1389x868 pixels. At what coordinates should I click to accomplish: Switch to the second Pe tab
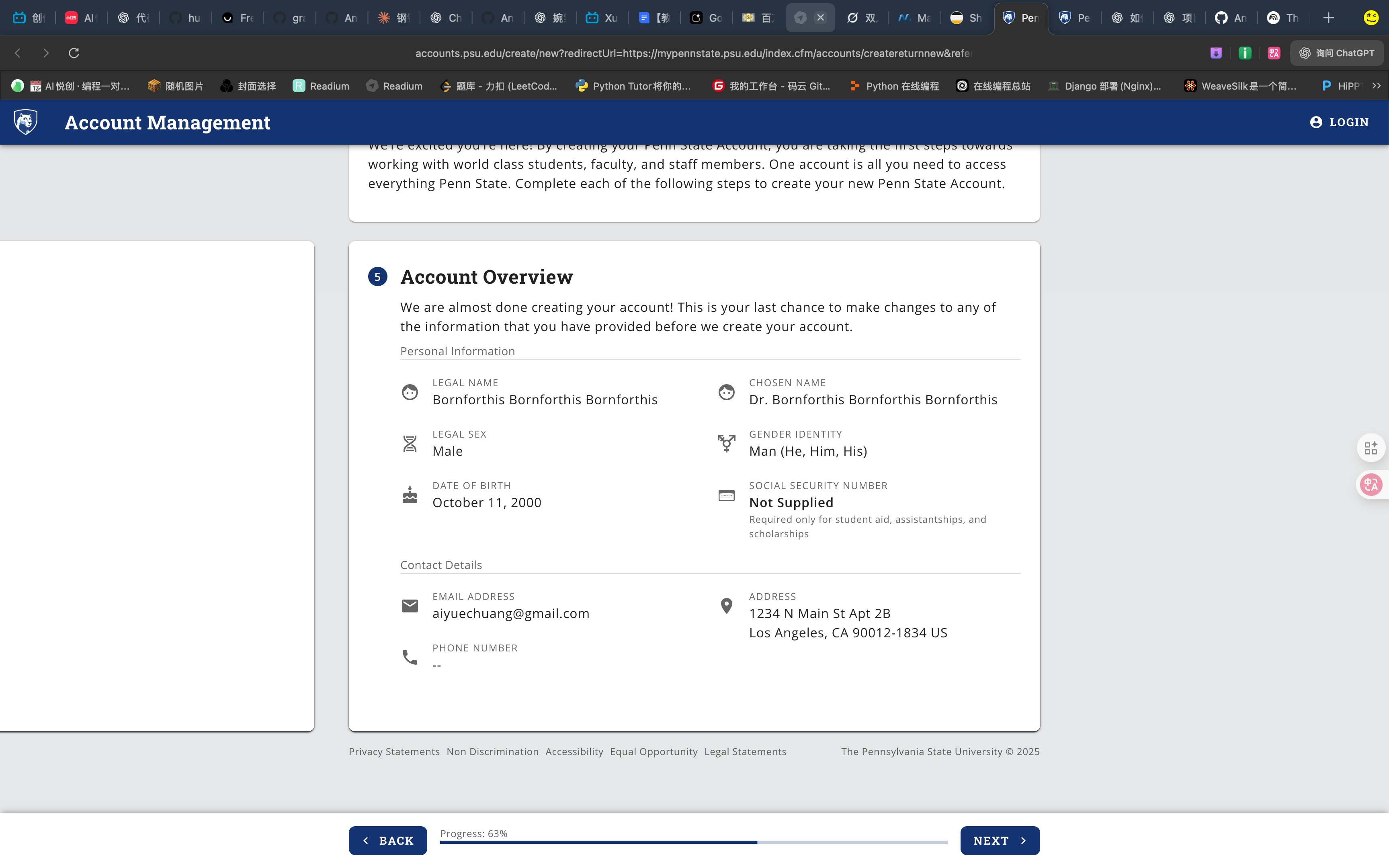[x=1075, y=18]
